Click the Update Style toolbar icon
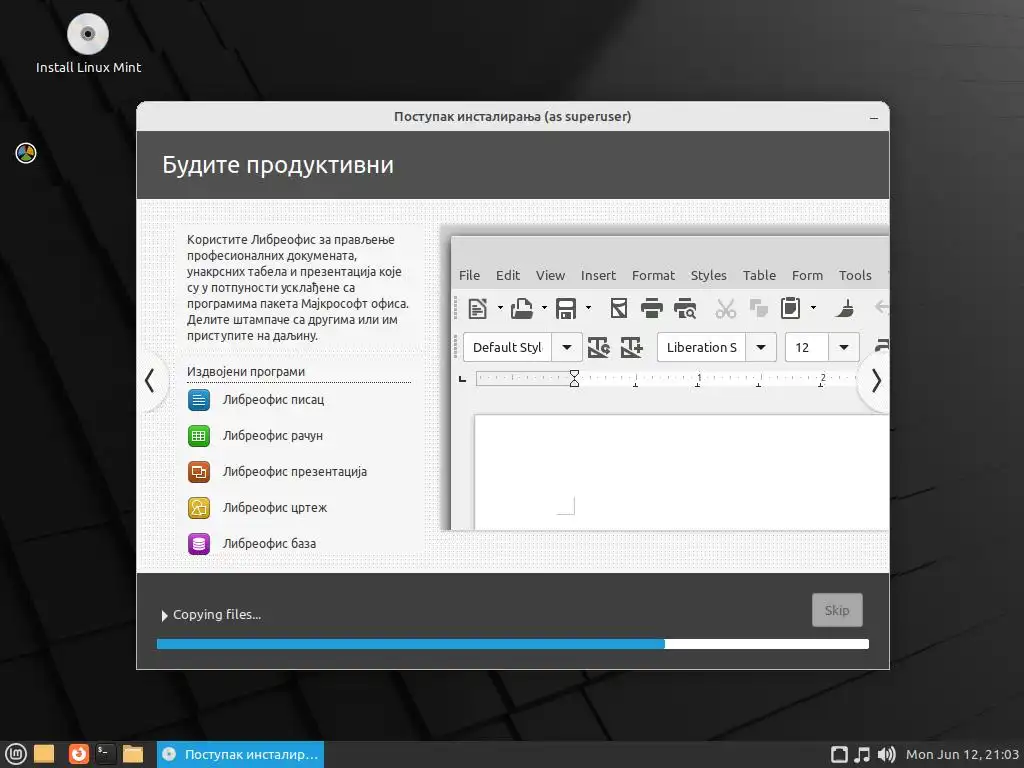 pos(598,347)
